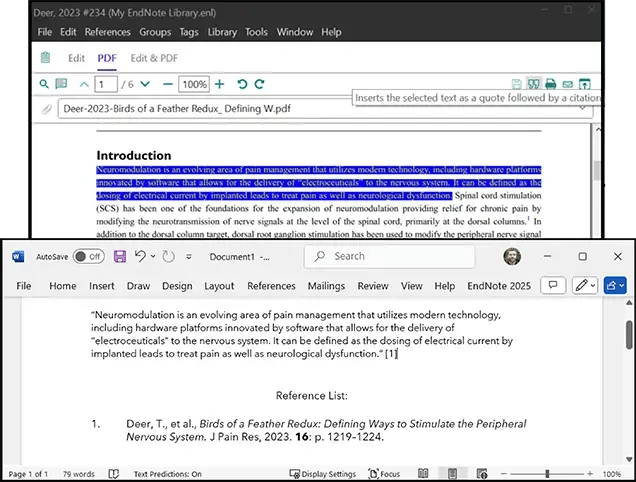
Task: Go to next PDF page chevron
Action: pyautogui.click(x=145, y=84)
